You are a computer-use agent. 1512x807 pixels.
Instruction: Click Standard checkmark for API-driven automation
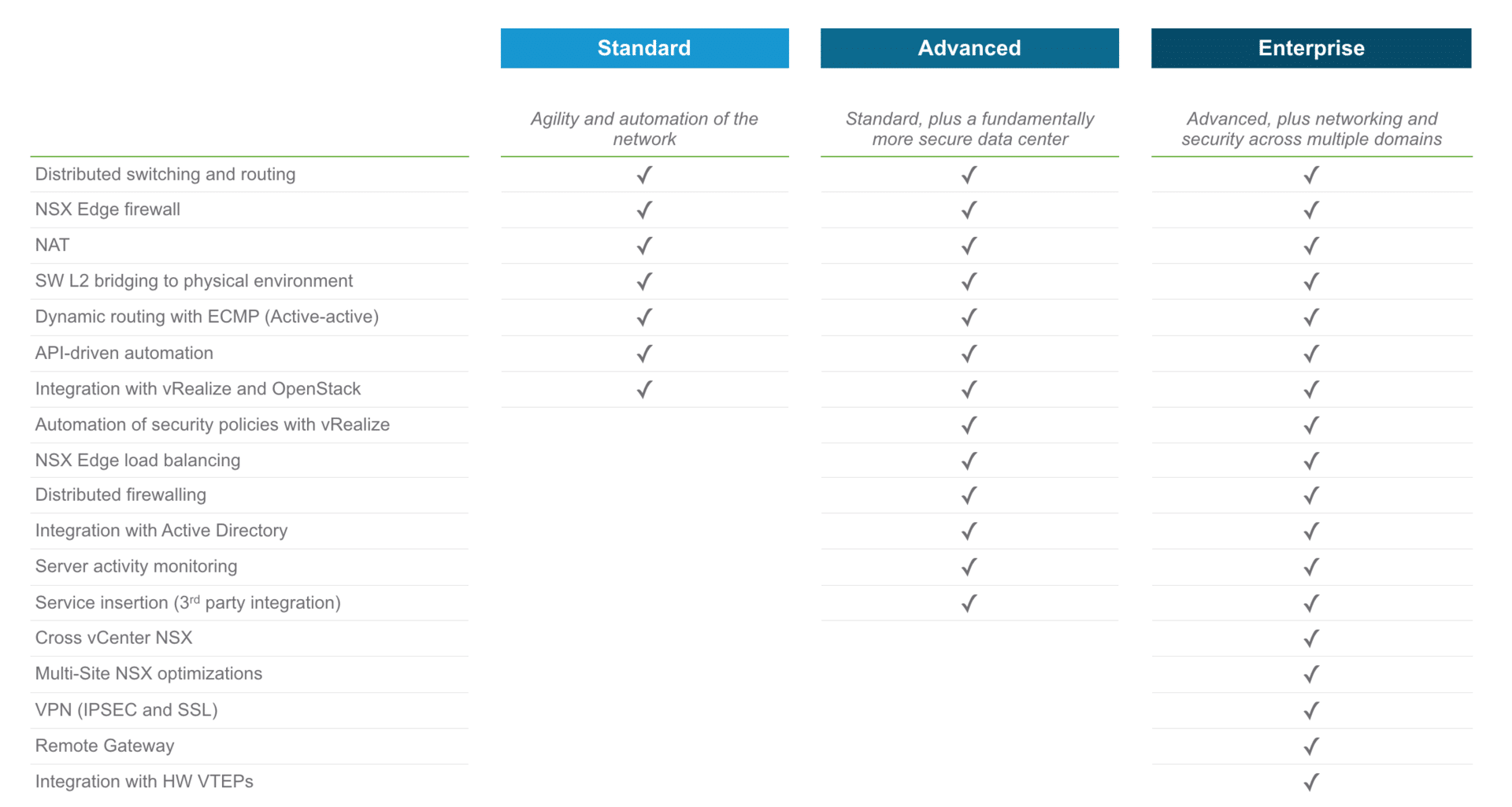click(x=644, y=354)
